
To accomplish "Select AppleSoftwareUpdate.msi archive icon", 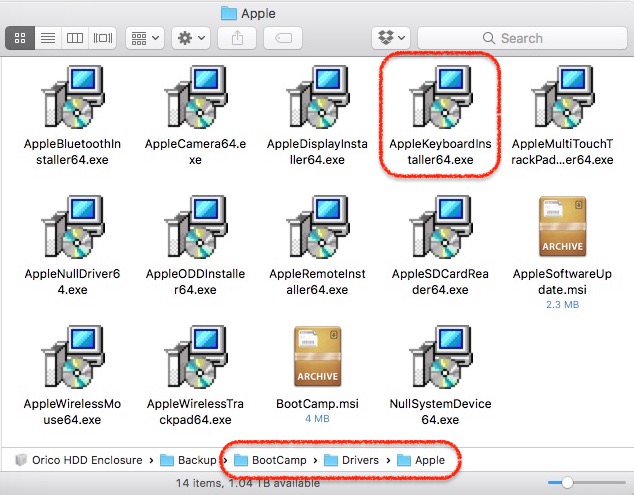I will (x=562, y=226).
